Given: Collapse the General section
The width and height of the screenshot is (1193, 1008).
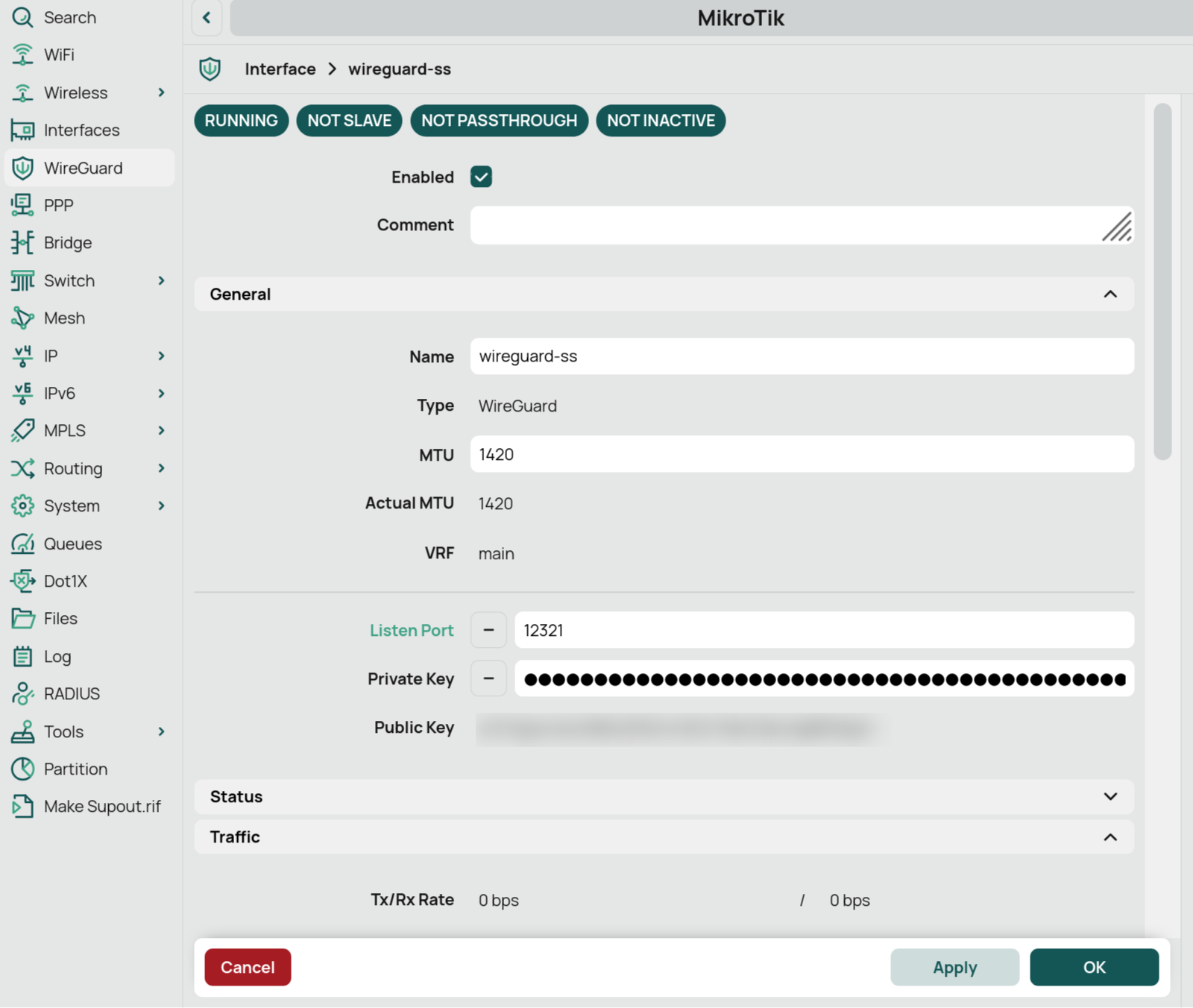Looking at the screenshot, I should (1109, 294).
